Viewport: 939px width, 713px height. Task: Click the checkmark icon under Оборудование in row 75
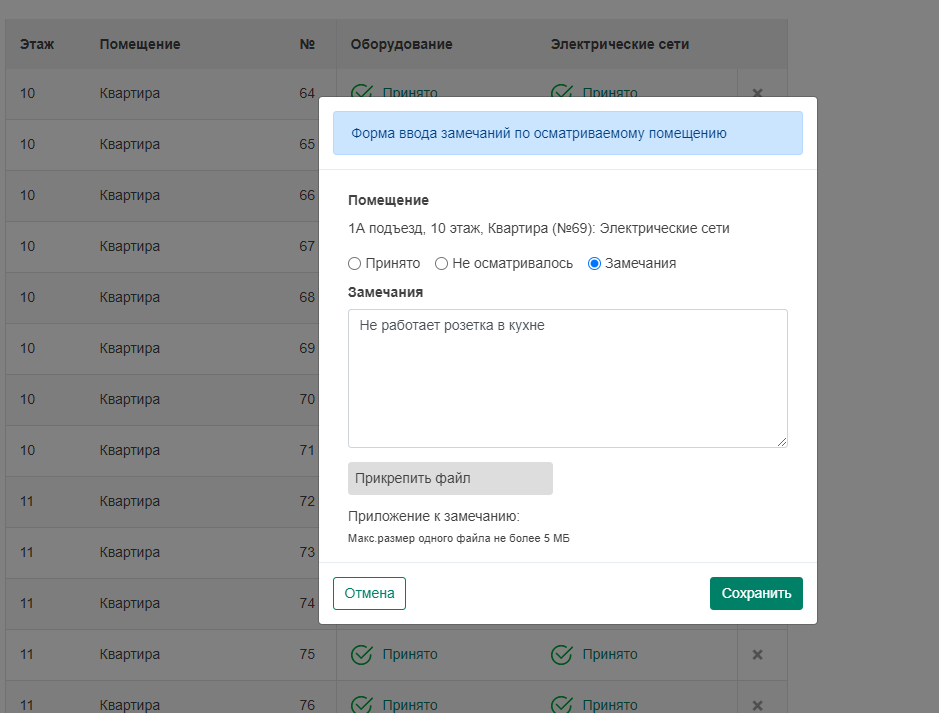tap(362, 655)
